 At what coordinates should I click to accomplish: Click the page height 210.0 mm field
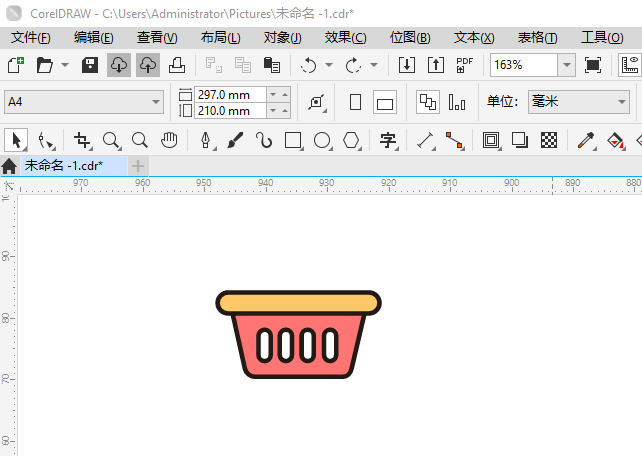pos(230,111)
